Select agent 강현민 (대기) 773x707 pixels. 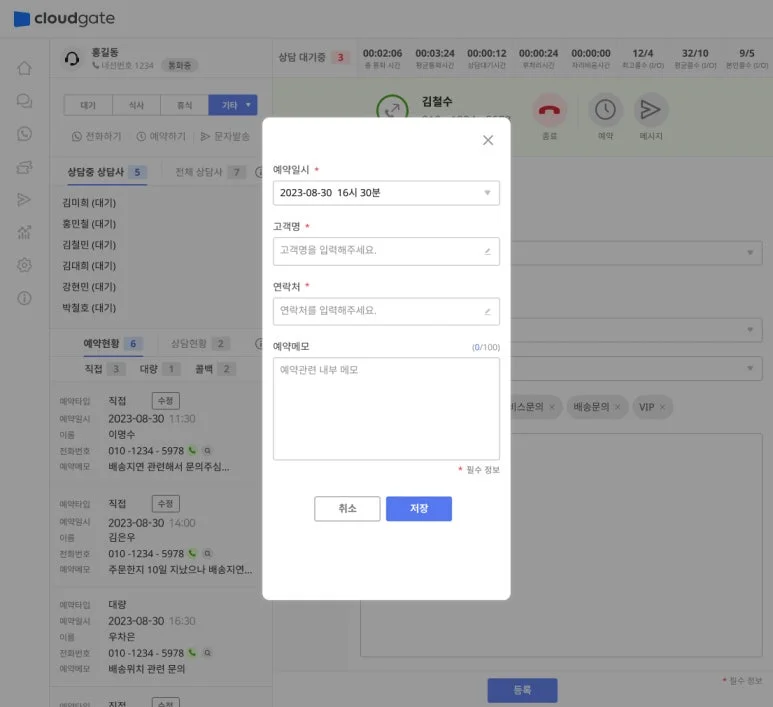click(89, 286)
